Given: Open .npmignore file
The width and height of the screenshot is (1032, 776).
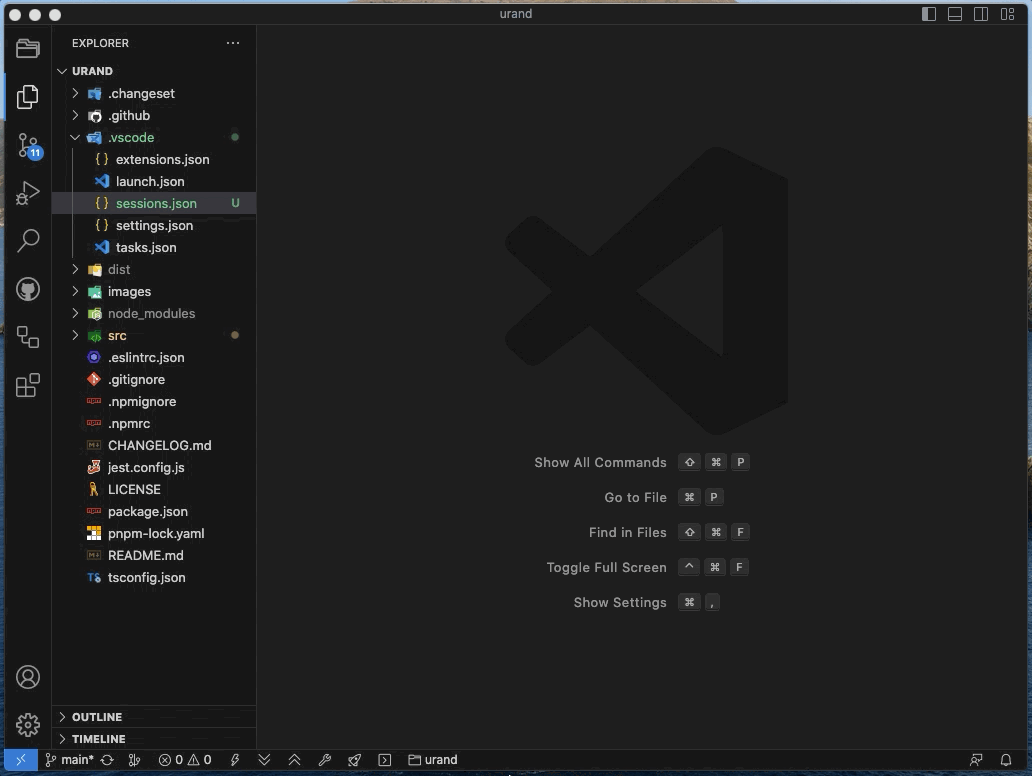Looking at the screenshot, I should pyautogui.click(x=154, y=401).
